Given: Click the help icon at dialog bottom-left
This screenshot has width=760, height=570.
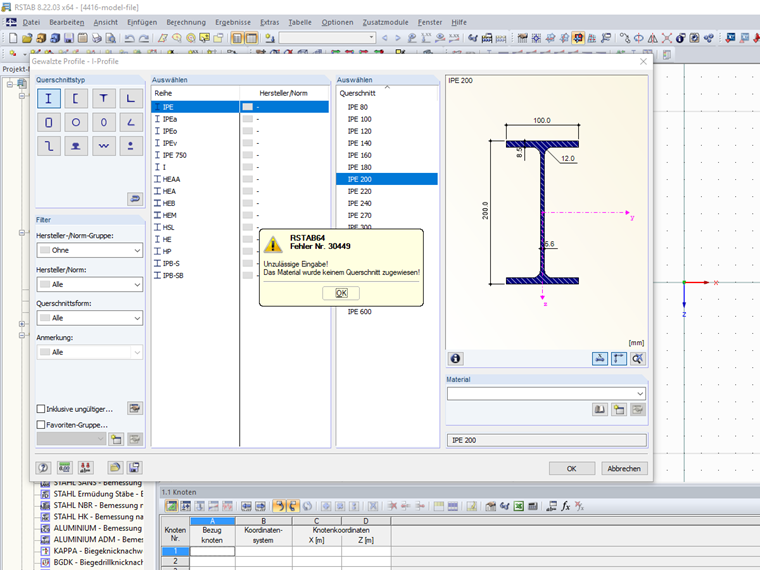Looking at the screenshot, I should click(x=44, y=468).
